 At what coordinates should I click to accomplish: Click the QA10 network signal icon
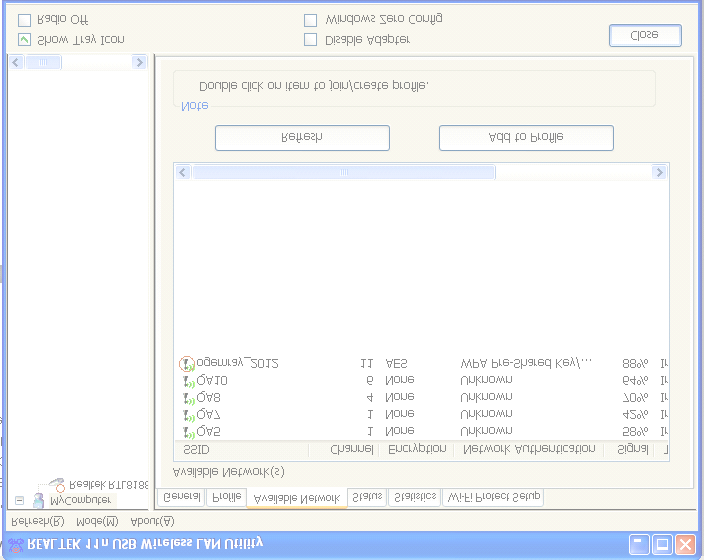point(189,382)
